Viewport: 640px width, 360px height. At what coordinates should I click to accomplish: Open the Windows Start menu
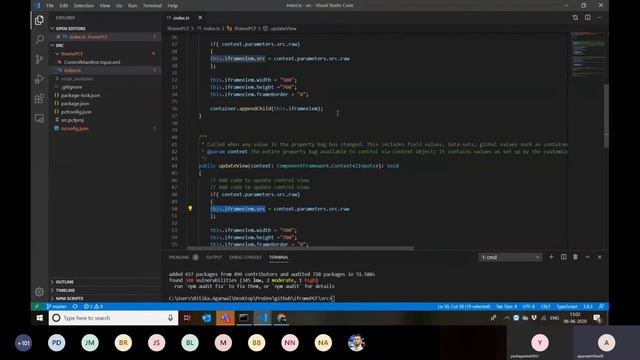pos(40,318)
